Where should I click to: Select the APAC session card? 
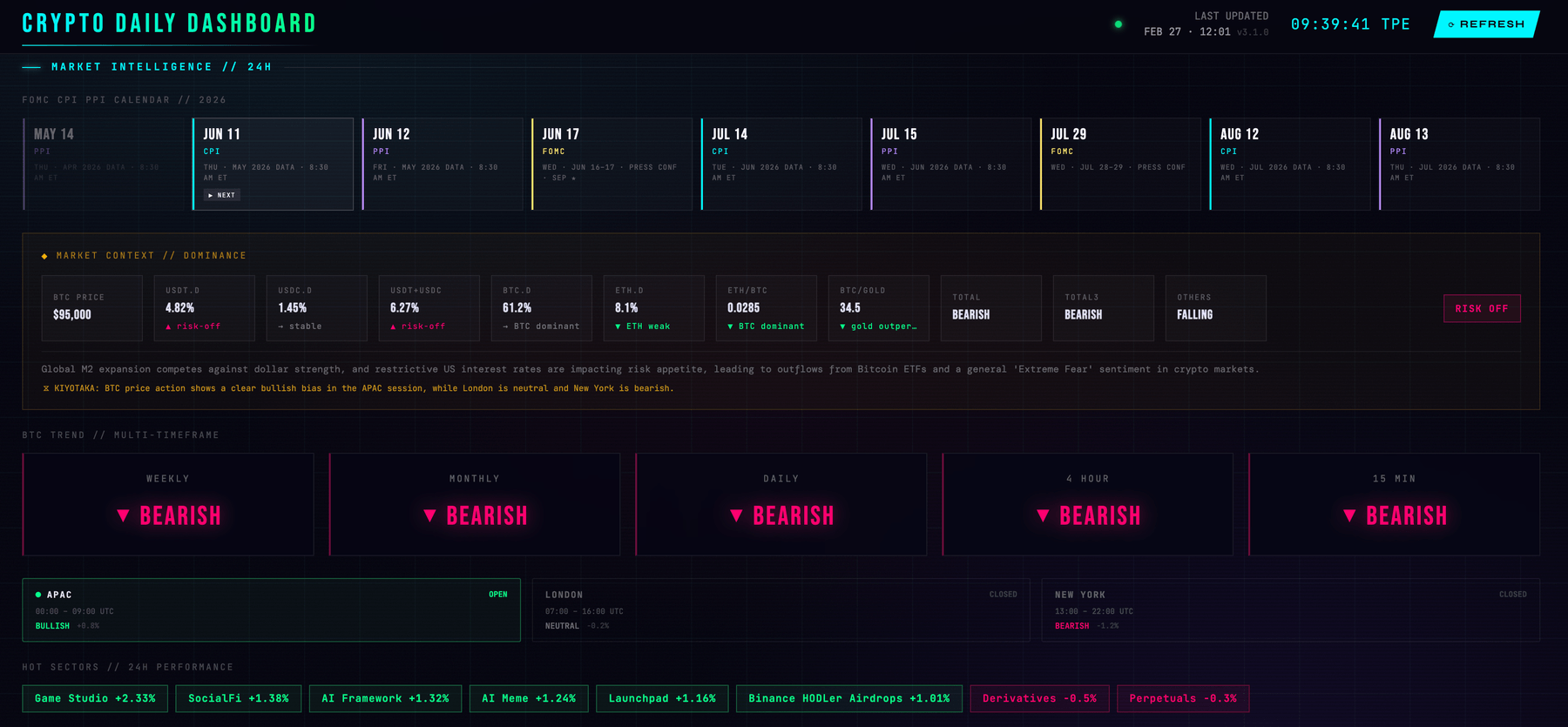(272, 610)
